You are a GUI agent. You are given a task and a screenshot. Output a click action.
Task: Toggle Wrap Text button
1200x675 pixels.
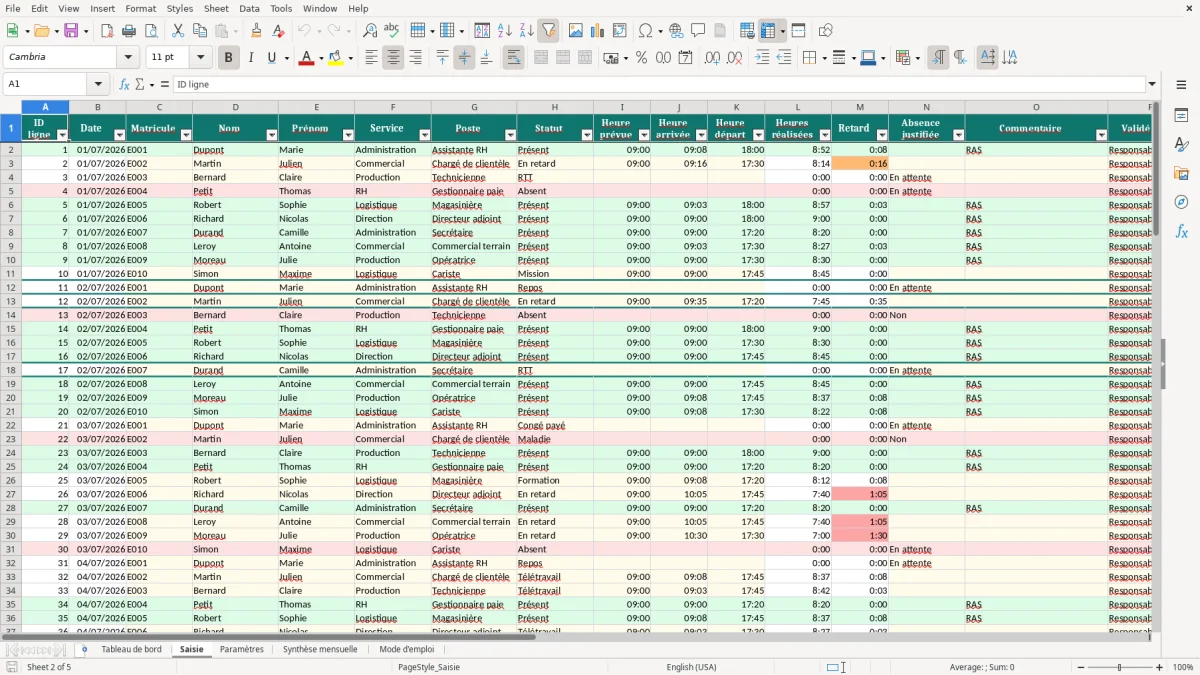513,58
